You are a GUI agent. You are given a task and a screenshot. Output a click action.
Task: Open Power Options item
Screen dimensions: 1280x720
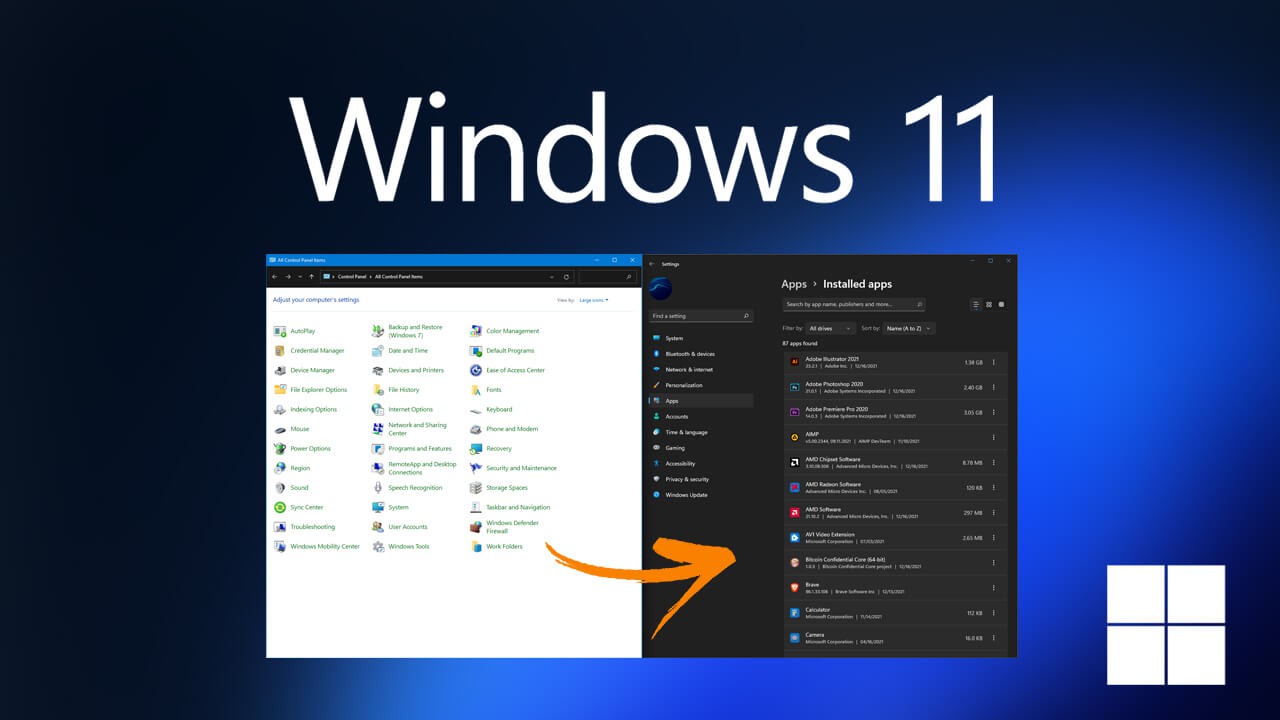pyautogui.click(x=302, y=449)
